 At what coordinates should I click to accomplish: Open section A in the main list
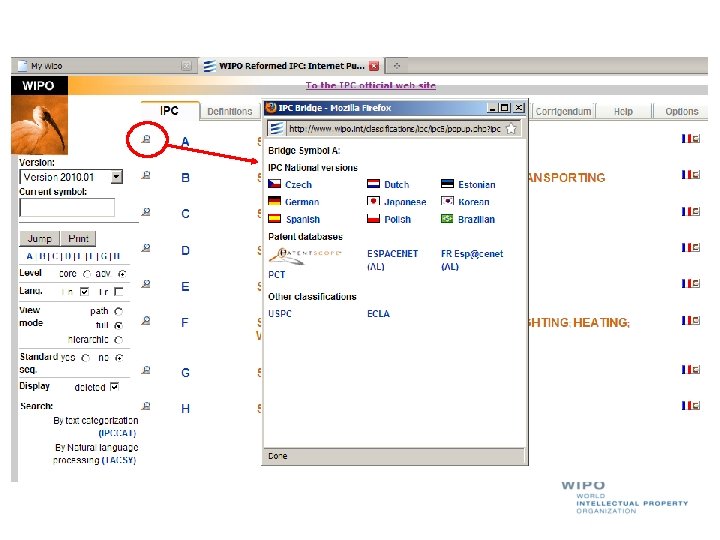click(185, 141)
